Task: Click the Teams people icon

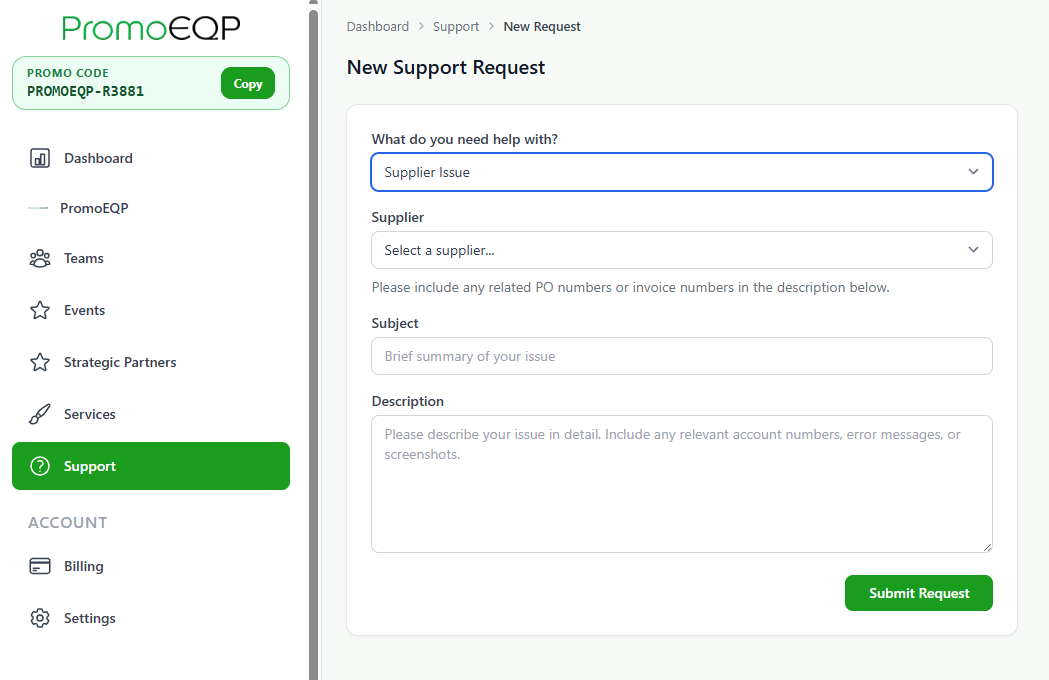Action: 39,258
